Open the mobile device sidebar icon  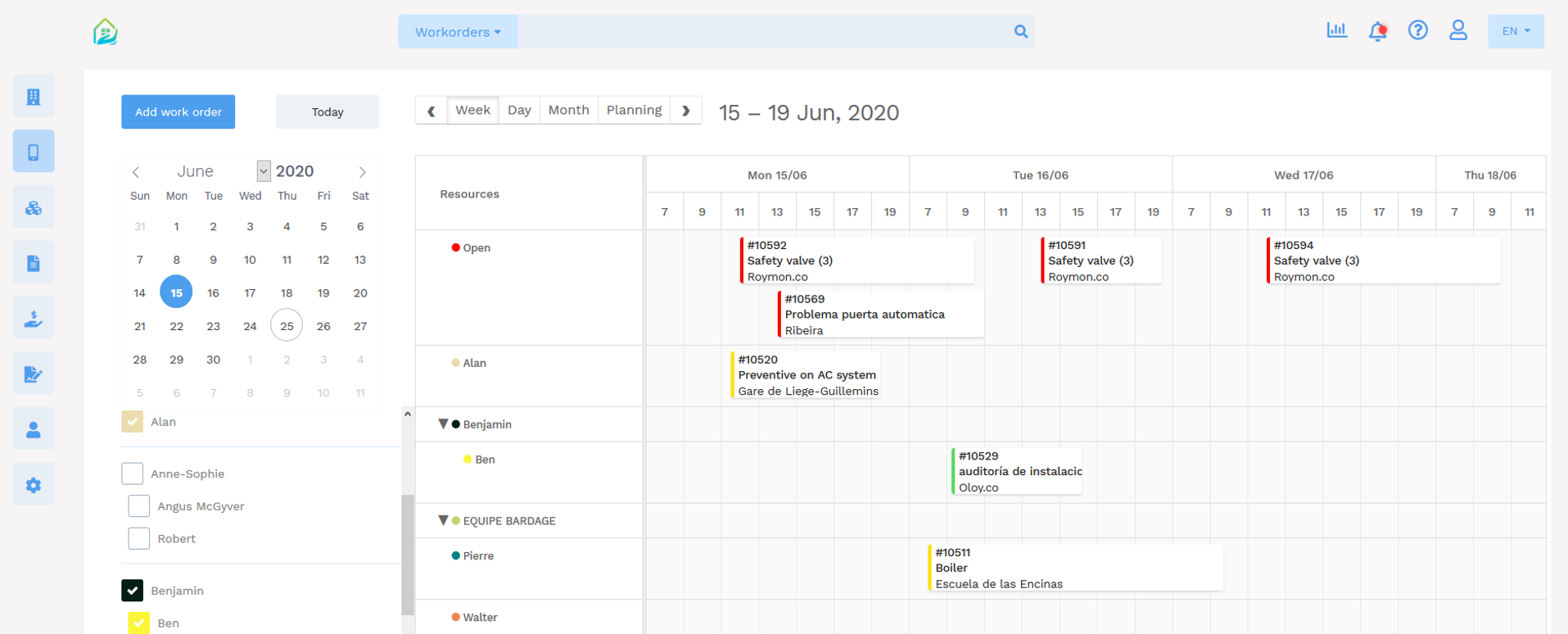[34, 152]
